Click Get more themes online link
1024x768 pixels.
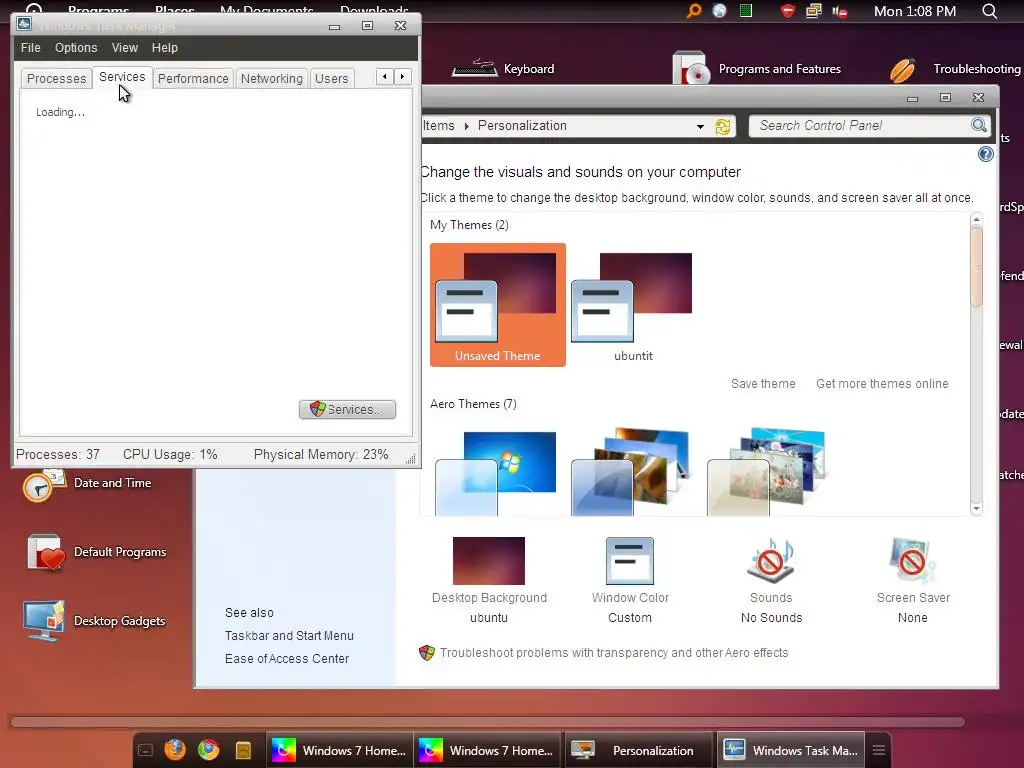point(882,384)
